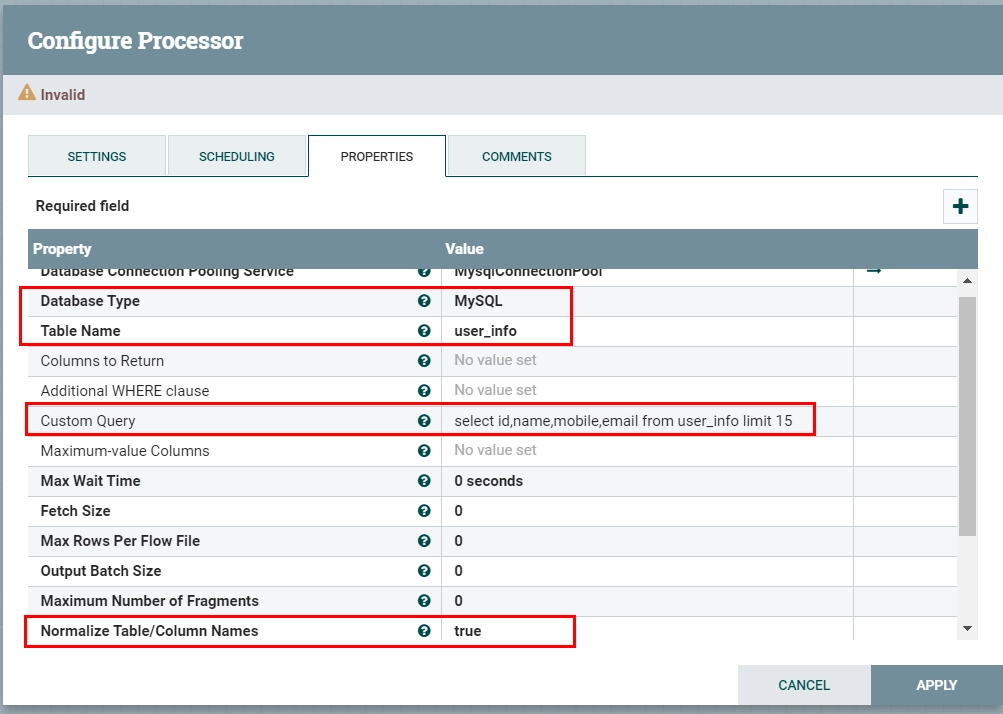Add a new property with plus icon
The height and width of the screenshot is (714, 1003).
[x=960, y=206]
